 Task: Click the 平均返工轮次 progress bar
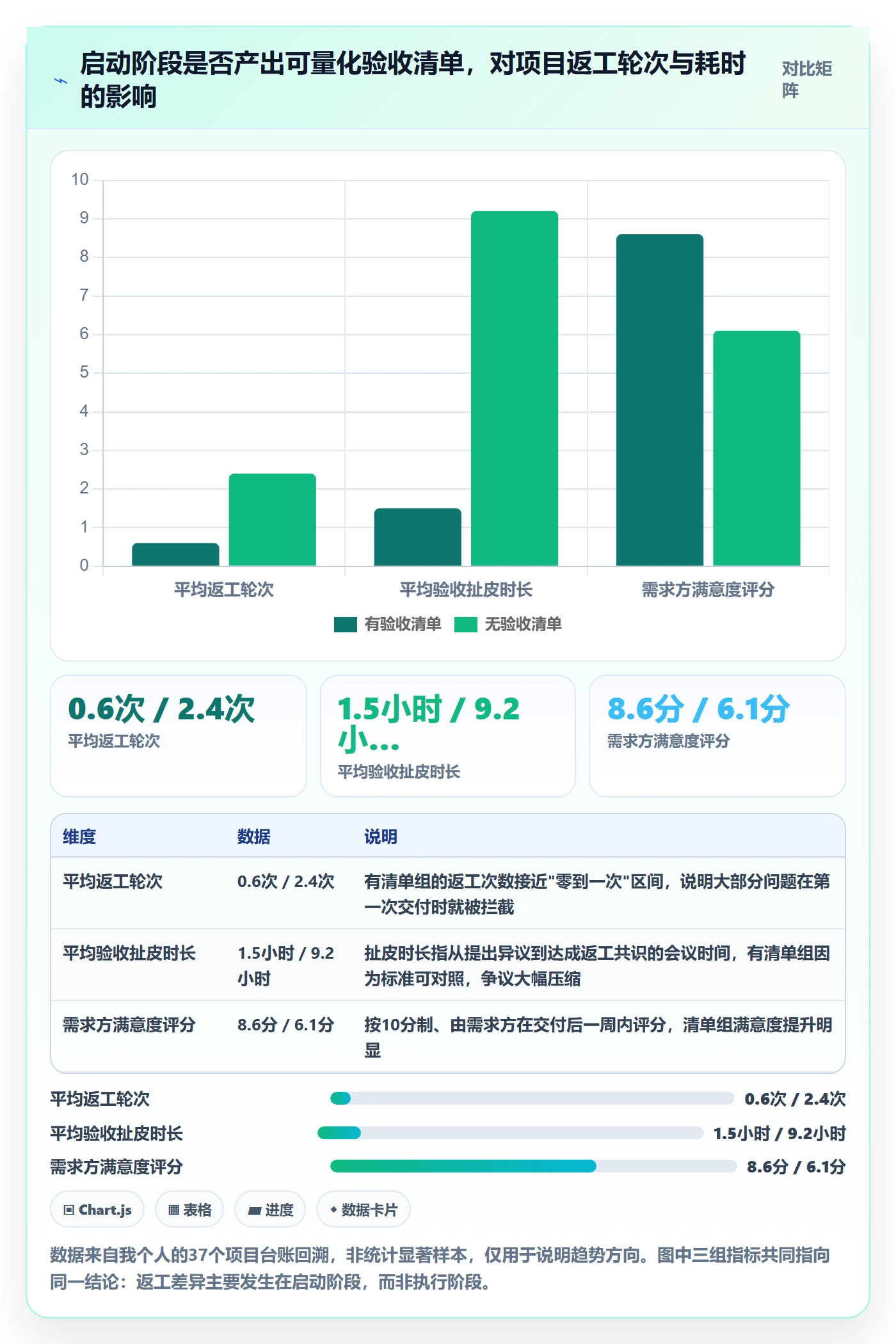point(532,1099)
